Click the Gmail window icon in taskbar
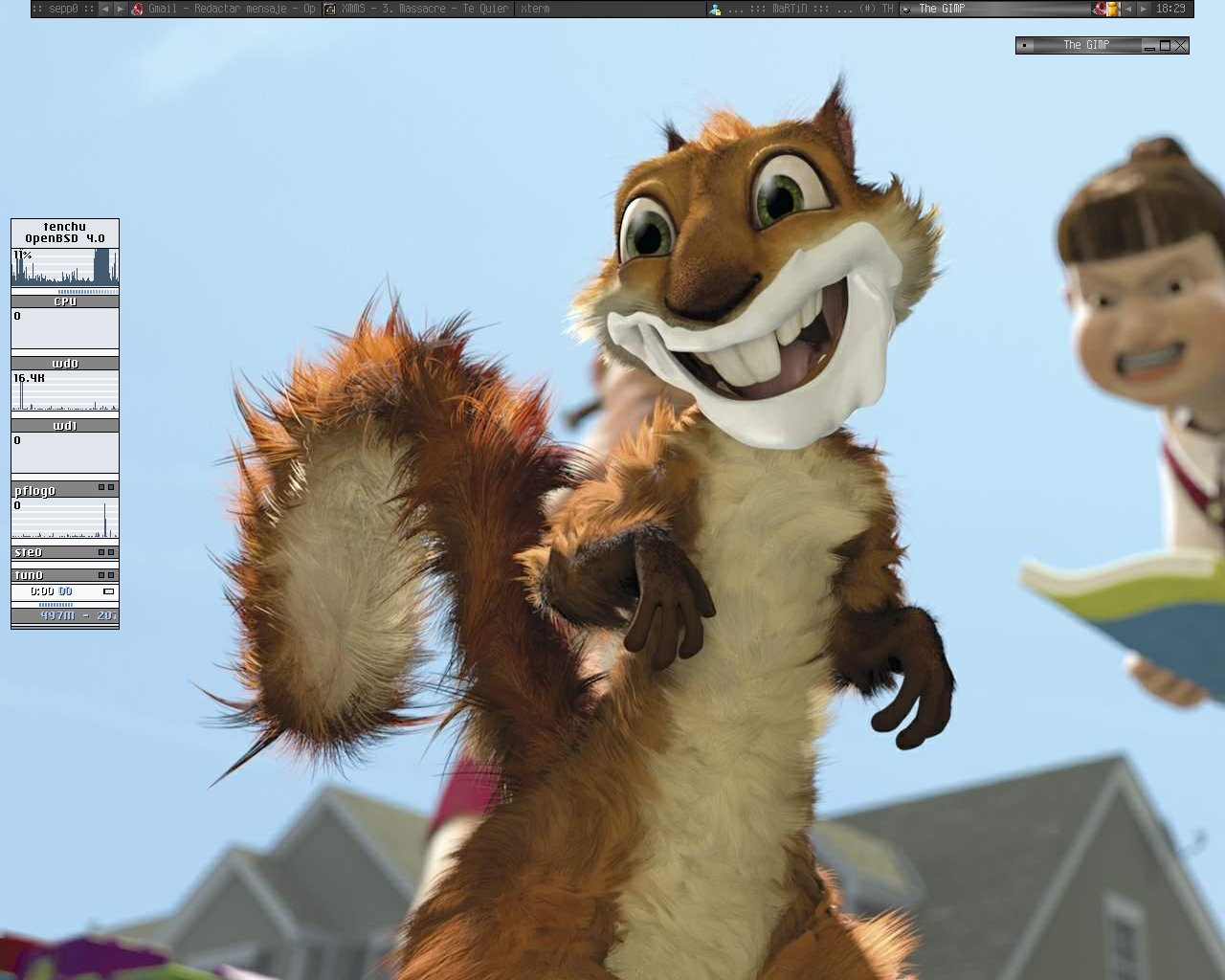Screen dimensions: 1225x980 (138, 9)
